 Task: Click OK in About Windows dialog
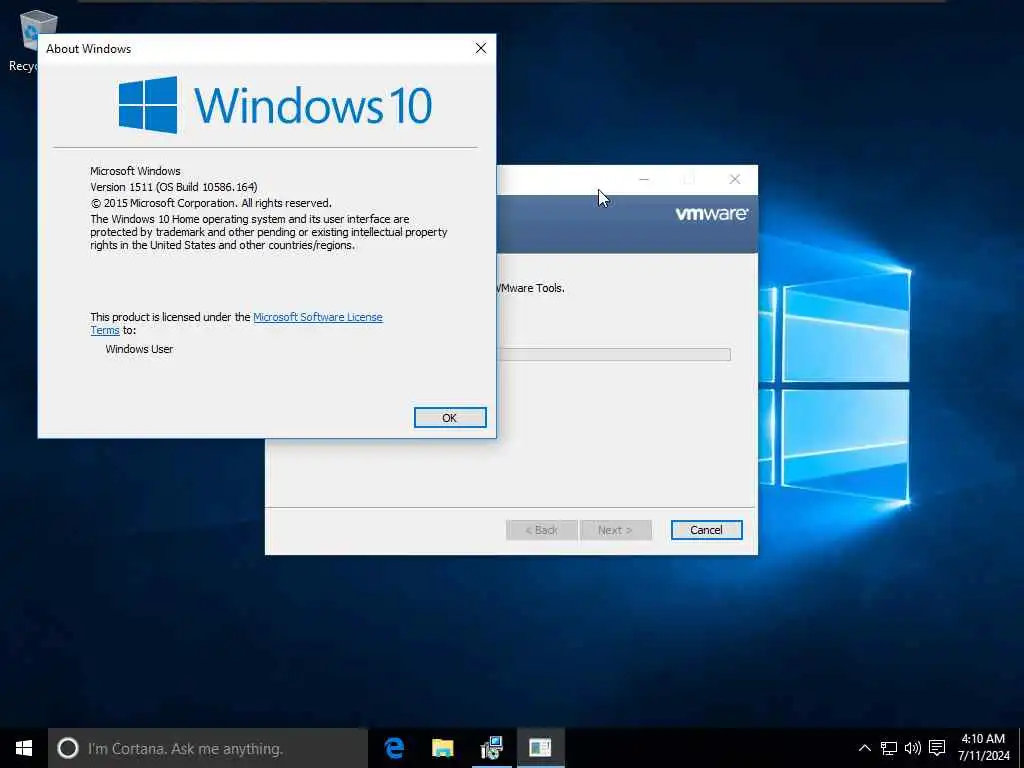[x=450, y=418]
